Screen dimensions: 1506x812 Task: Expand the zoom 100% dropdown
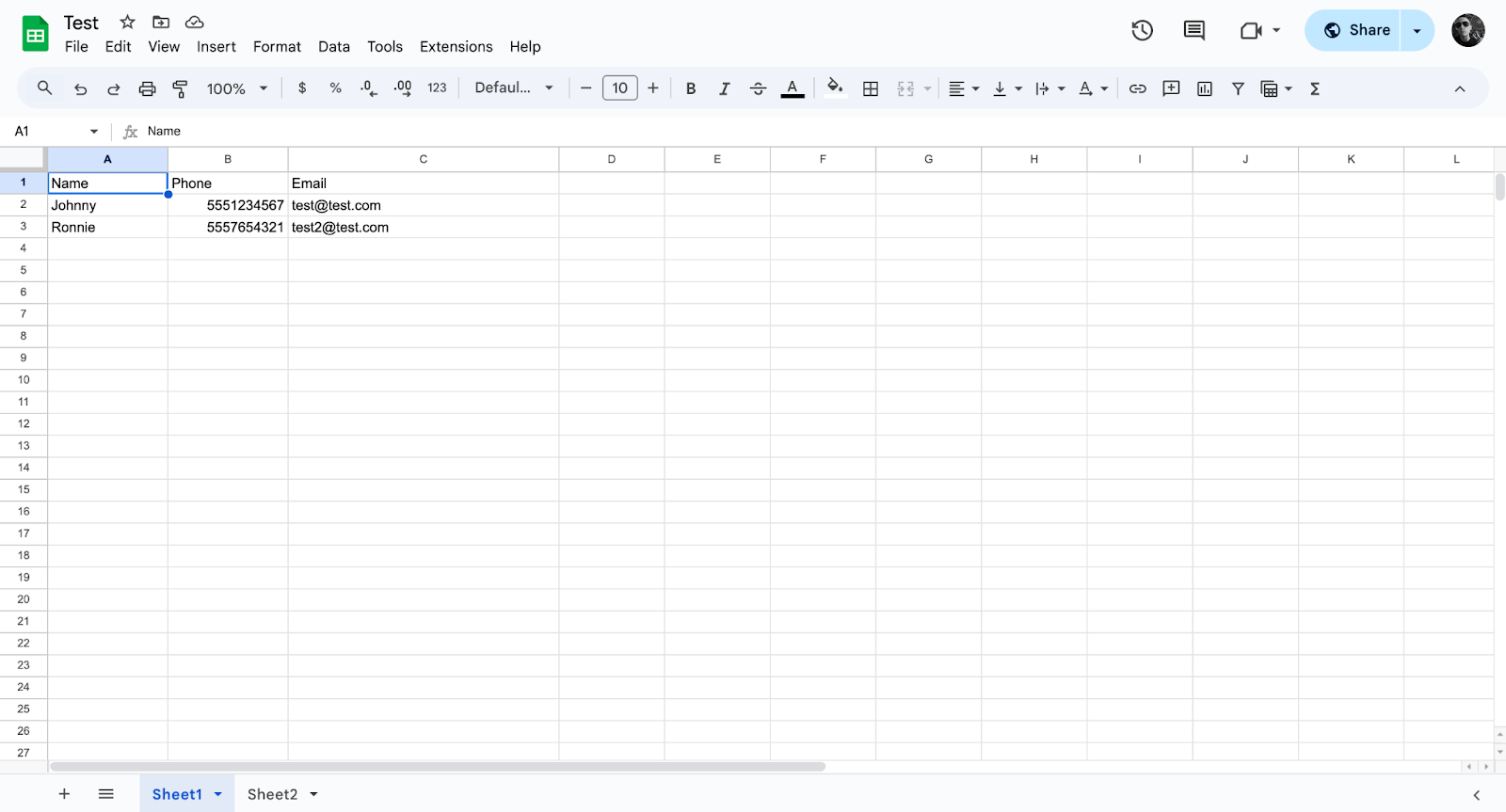[x=237, y=88]
